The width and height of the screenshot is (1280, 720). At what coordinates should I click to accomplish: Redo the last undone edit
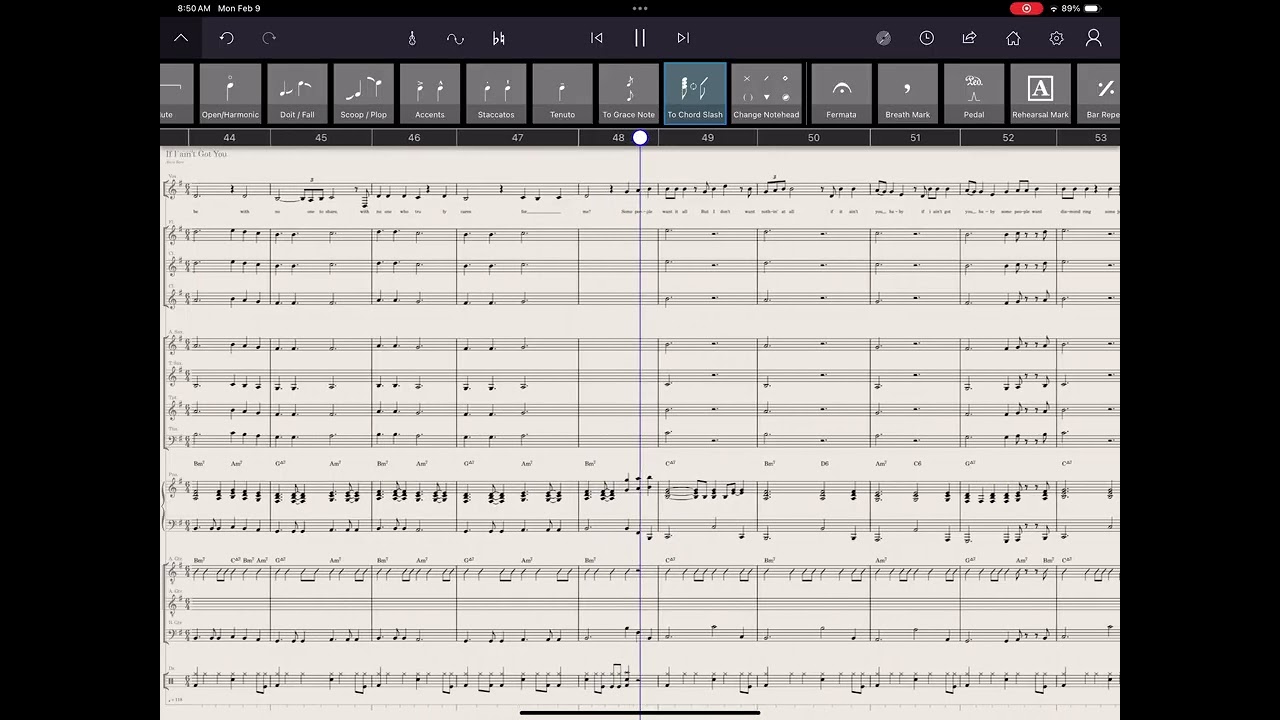[269, 38]
